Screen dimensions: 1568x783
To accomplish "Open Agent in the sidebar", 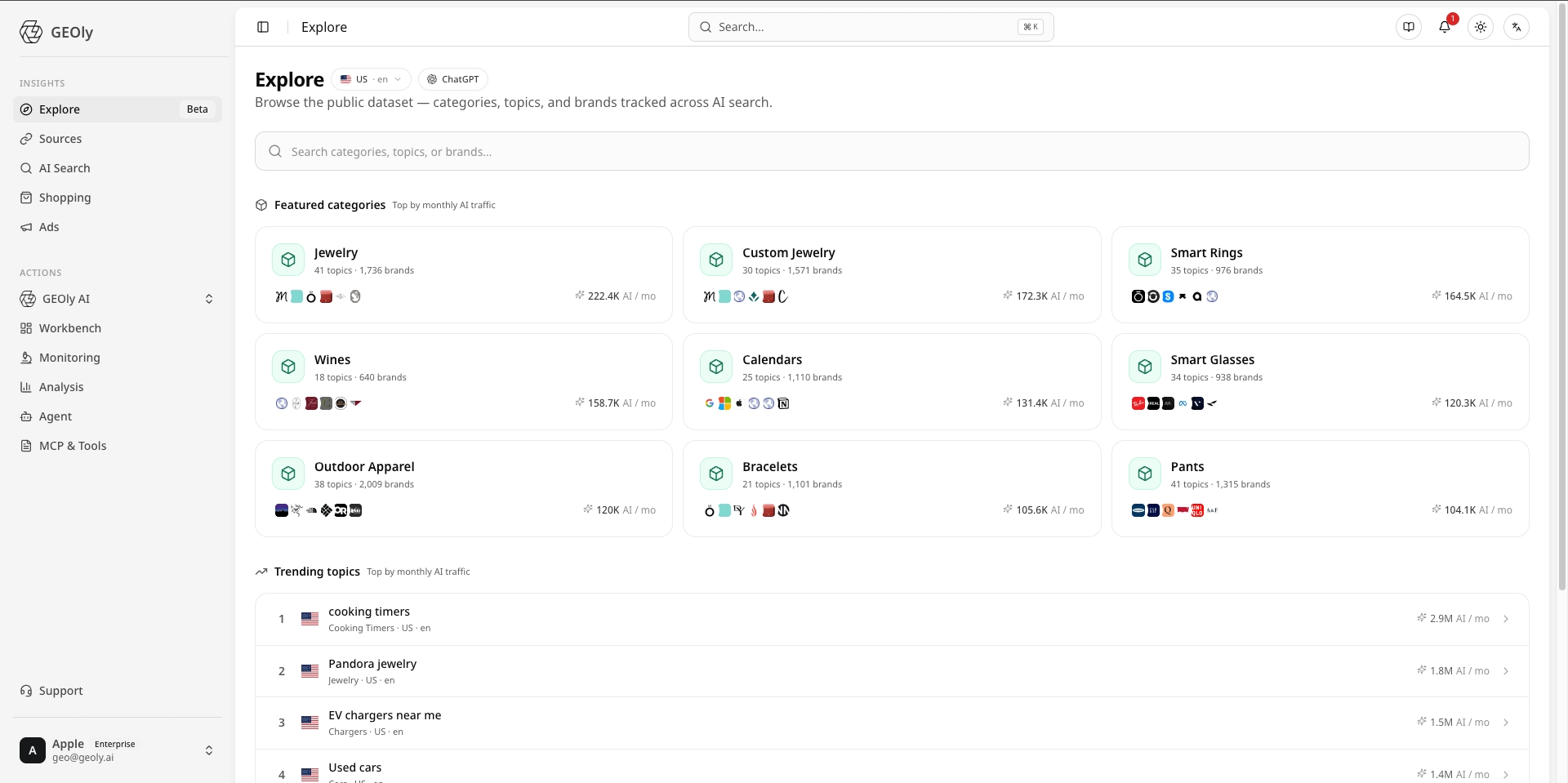I will [118, 416].
